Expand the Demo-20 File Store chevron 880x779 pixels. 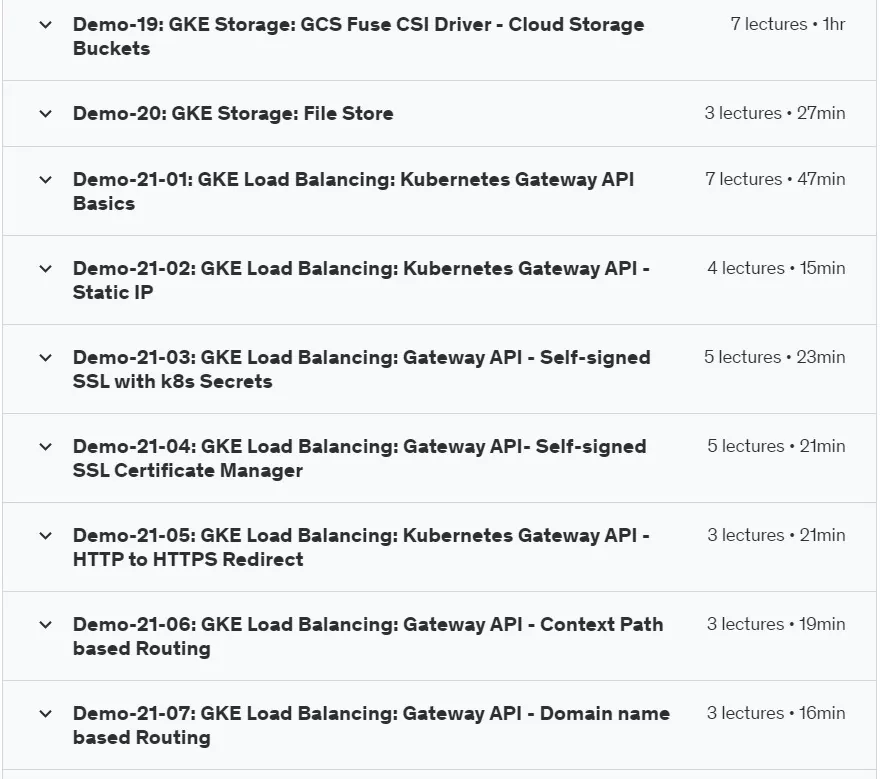point(45,114)
